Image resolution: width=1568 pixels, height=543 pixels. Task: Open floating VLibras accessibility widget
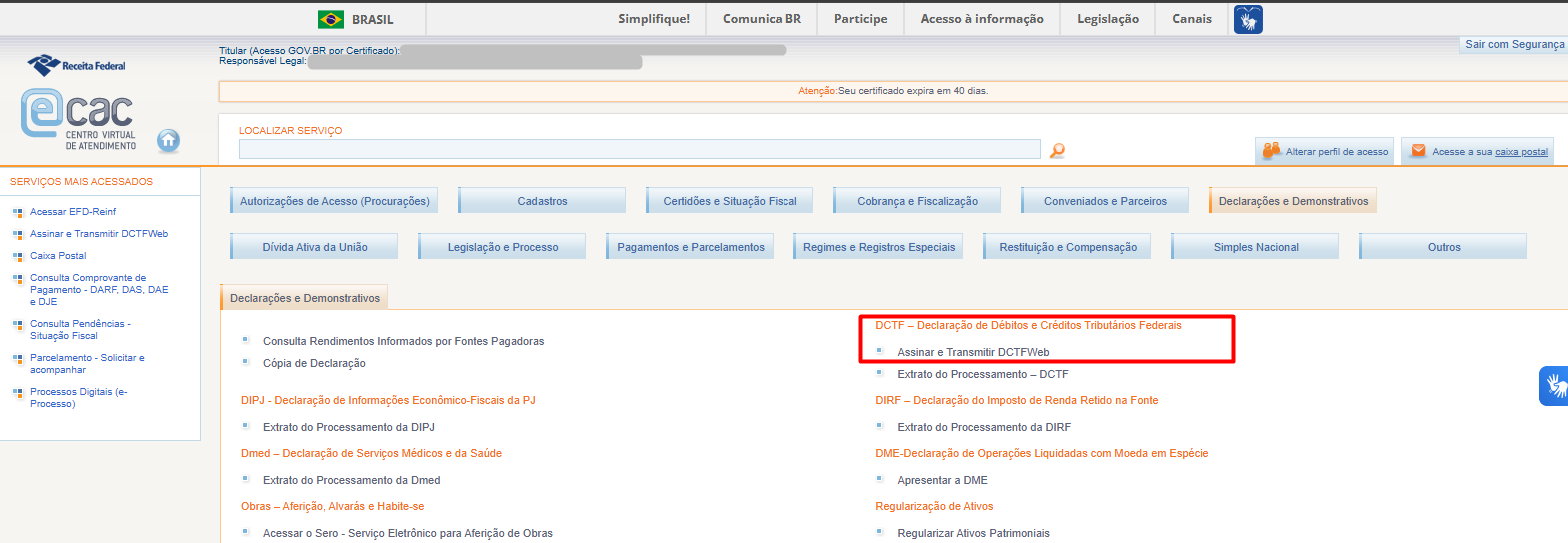1554,386
